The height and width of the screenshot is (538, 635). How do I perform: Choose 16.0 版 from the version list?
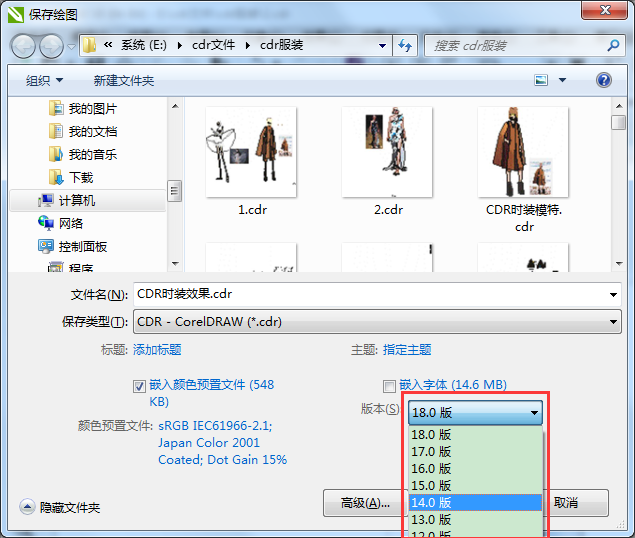pyautogui.click(x=475, y=468)
